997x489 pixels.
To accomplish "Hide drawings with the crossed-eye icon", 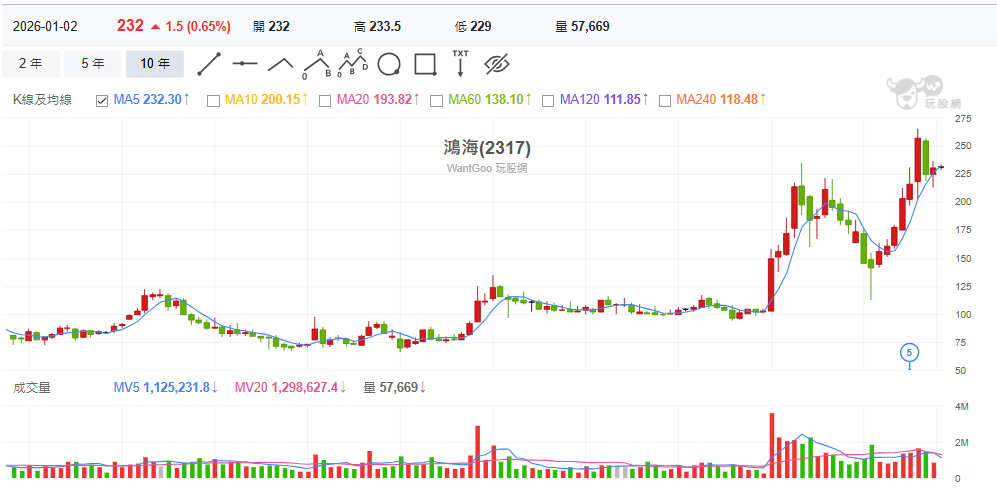I will 497,64.
